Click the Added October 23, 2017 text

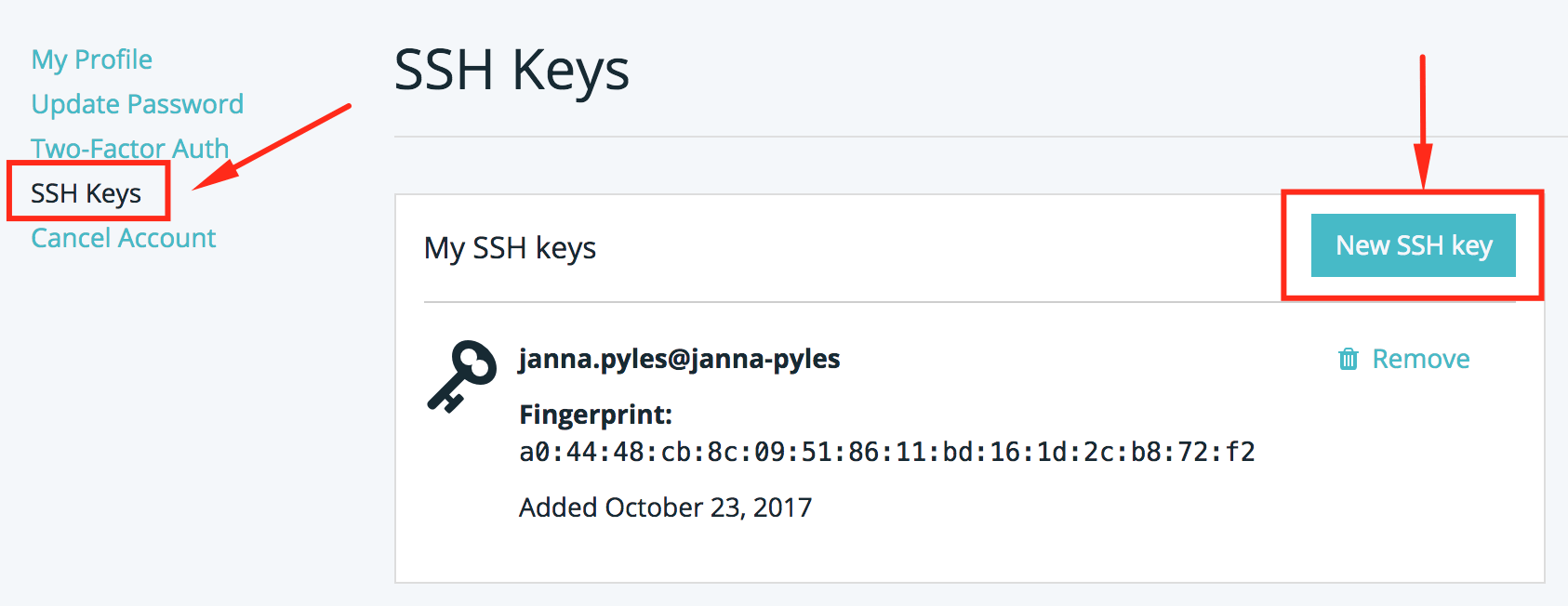(664, 507)
